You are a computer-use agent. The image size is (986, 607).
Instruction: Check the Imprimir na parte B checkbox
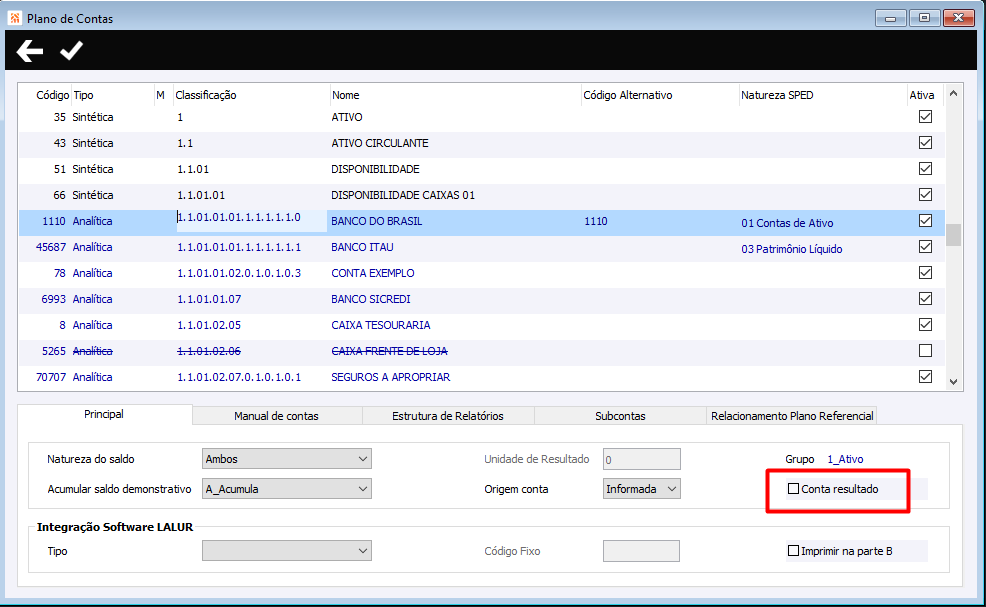794,551
